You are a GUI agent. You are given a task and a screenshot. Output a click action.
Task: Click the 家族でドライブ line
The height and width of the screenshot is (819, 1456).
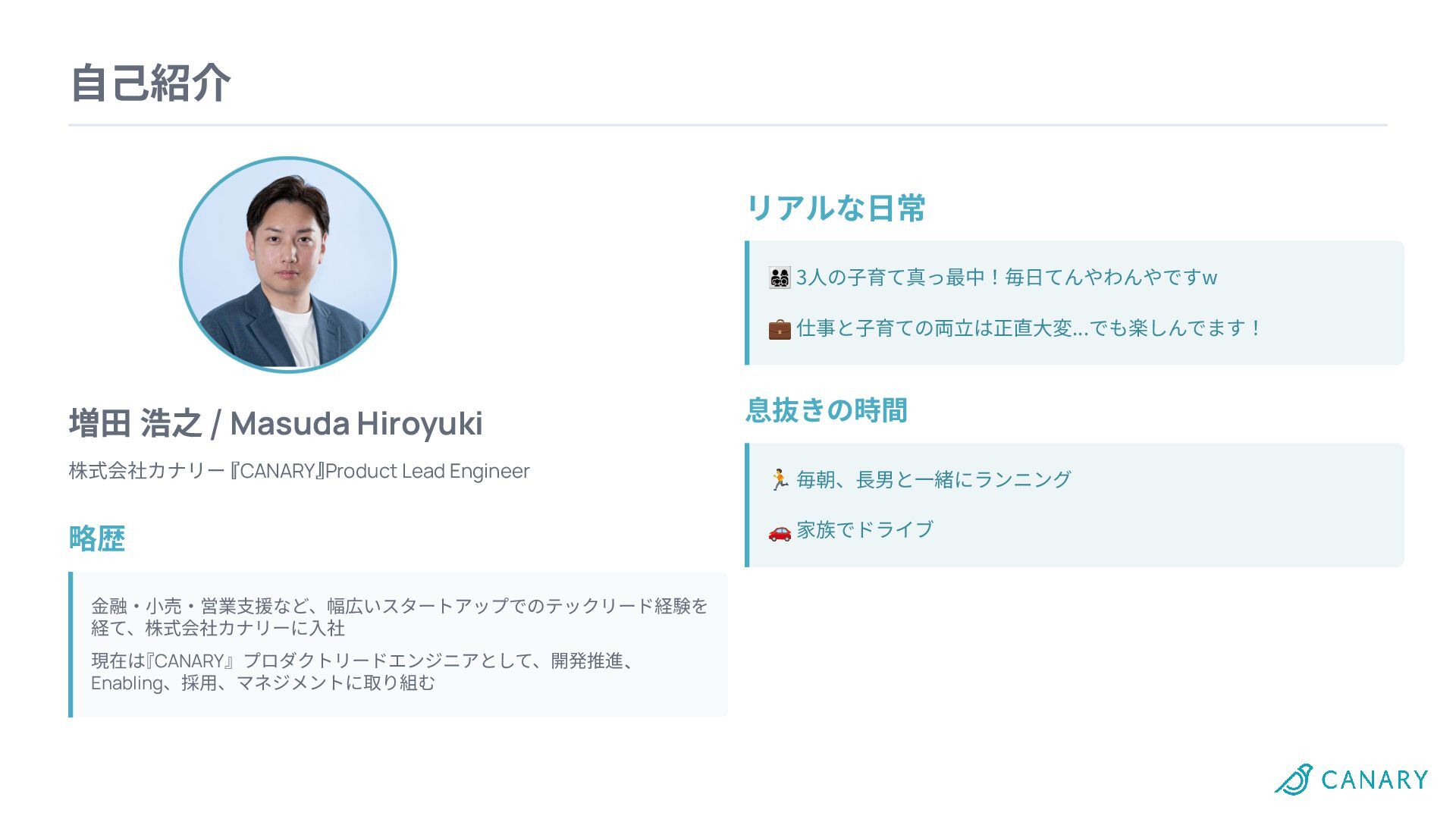click(x=864, y=529)
